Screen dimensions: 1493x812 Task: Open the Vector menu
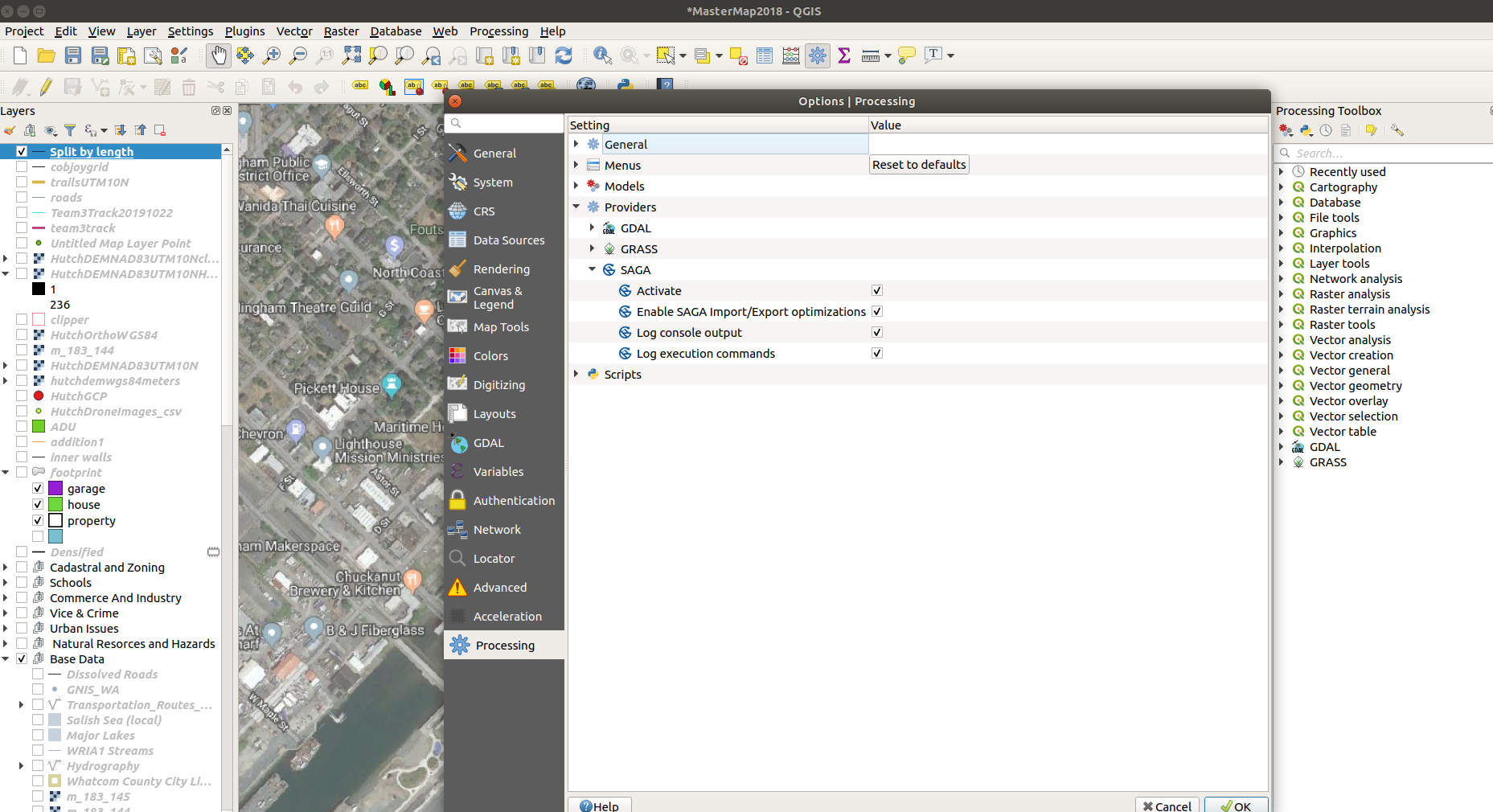294,31
